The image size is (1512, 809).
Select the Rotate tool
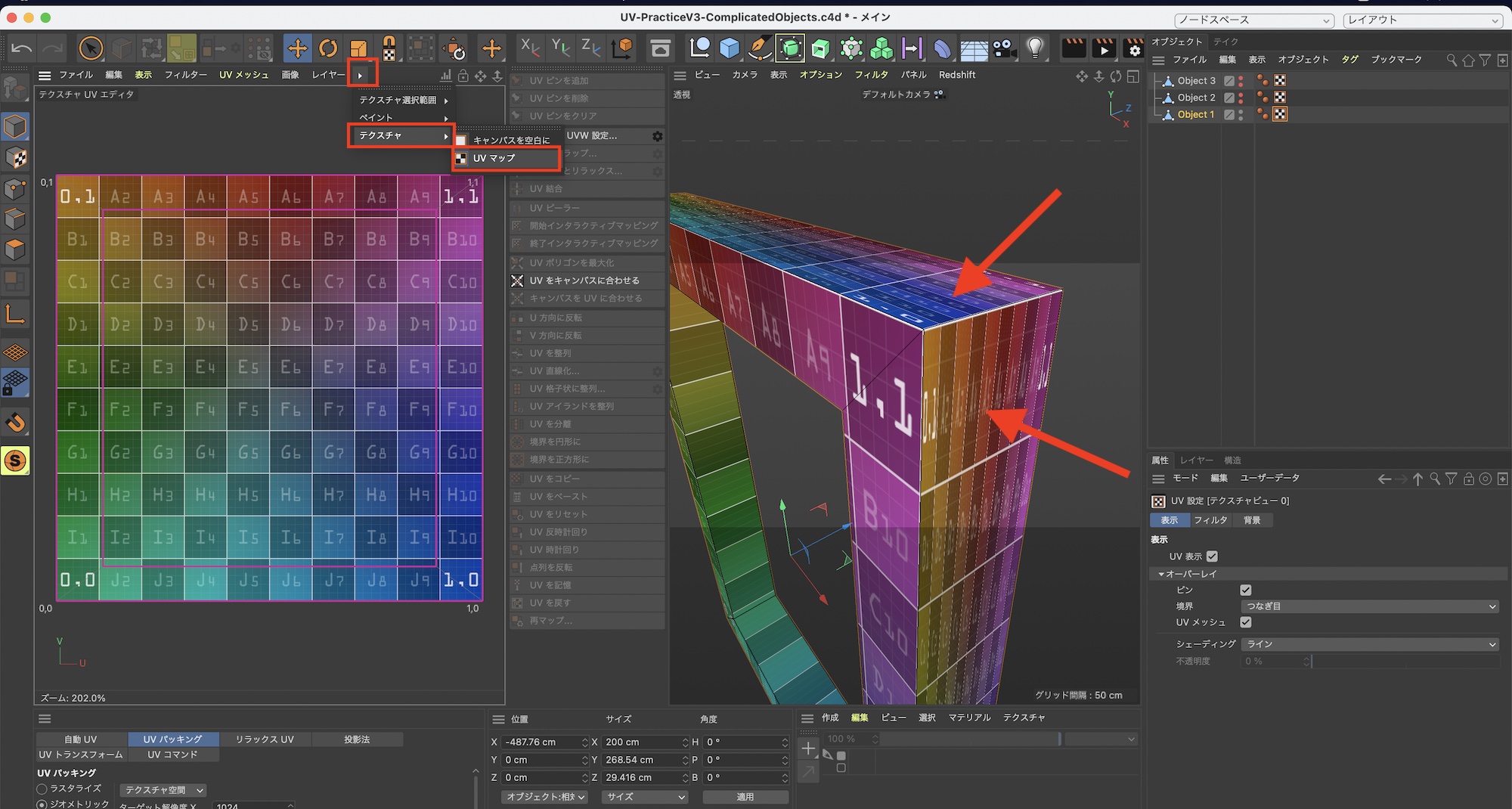328,49
